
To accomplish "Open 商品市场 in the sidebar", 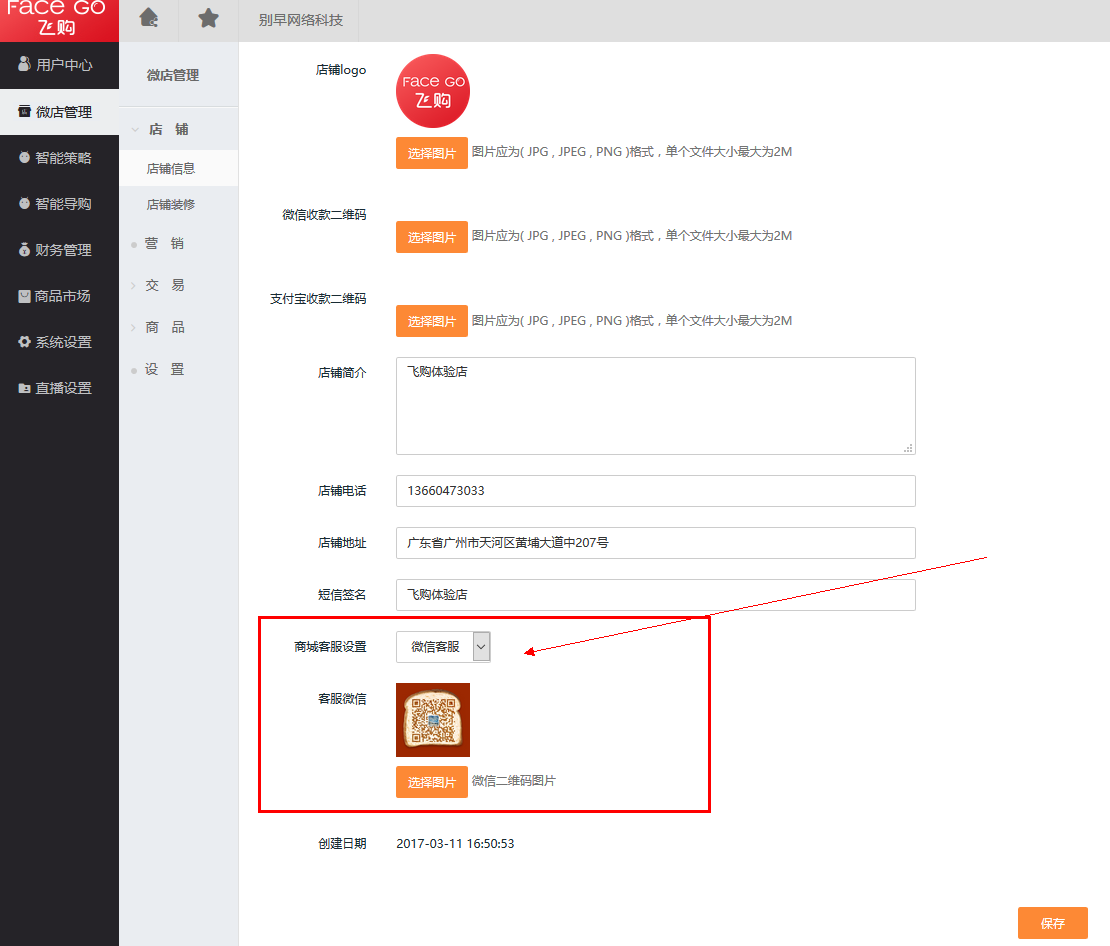I will (60, 296).
